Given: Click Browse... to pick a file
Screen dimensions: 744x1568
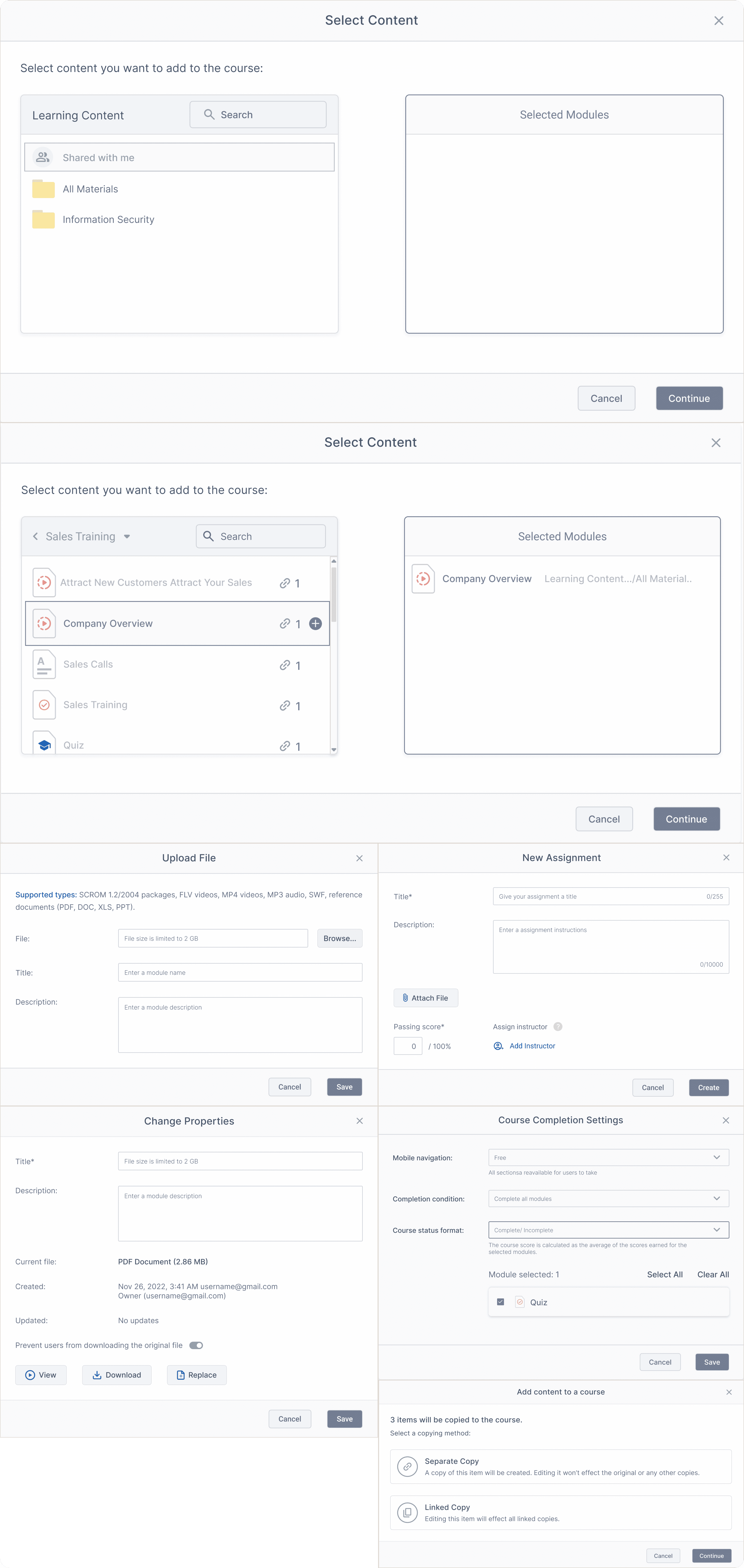Looking at the screenshot, I should [340, 938].
